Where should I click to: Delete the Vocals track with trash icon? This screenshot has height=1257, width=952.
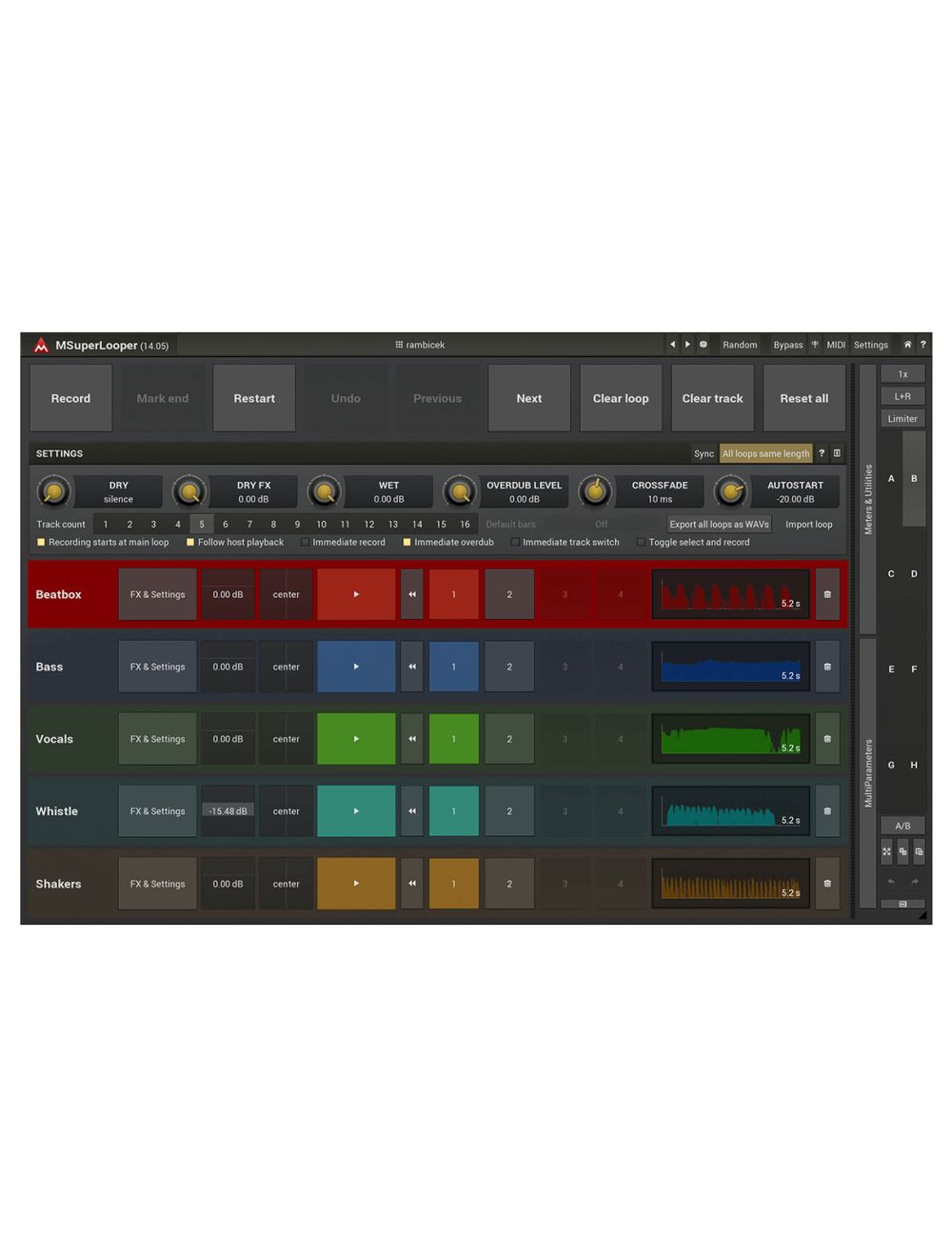coord(827,739)
